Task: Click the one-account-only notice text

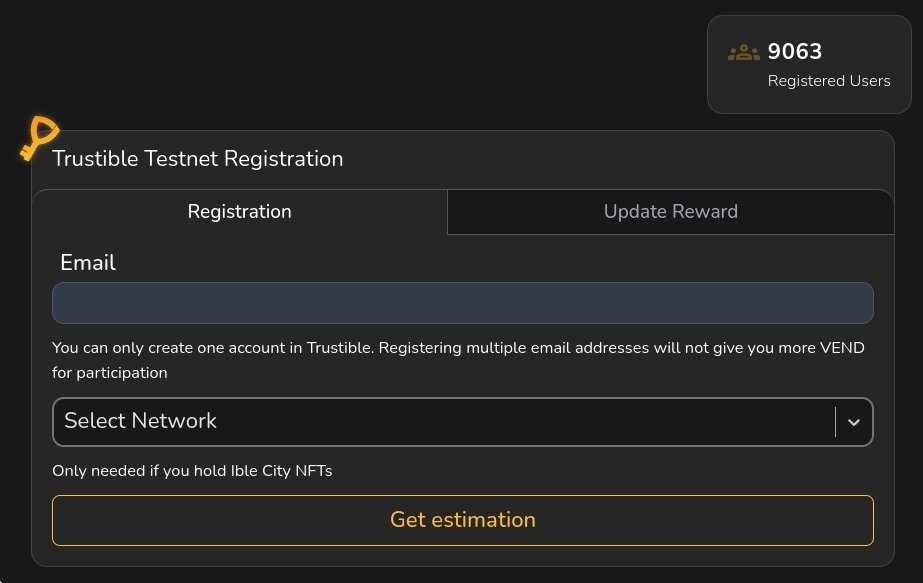Action: pyautogui.click(x=458, y=360)
